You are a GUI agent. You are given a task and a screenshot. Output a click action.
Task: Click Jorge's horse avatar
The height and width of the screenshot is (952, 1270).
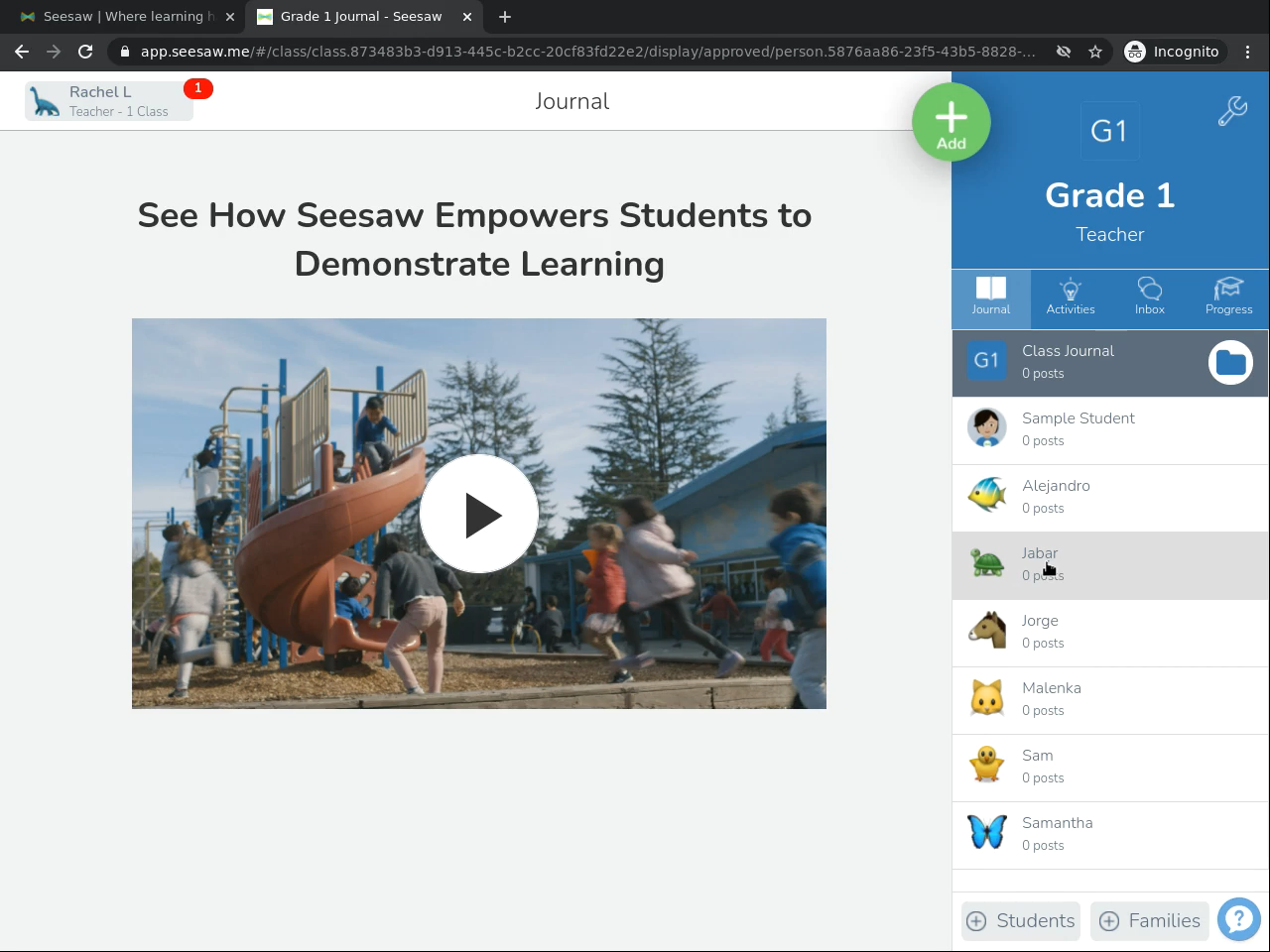click(x=987, y=630)
